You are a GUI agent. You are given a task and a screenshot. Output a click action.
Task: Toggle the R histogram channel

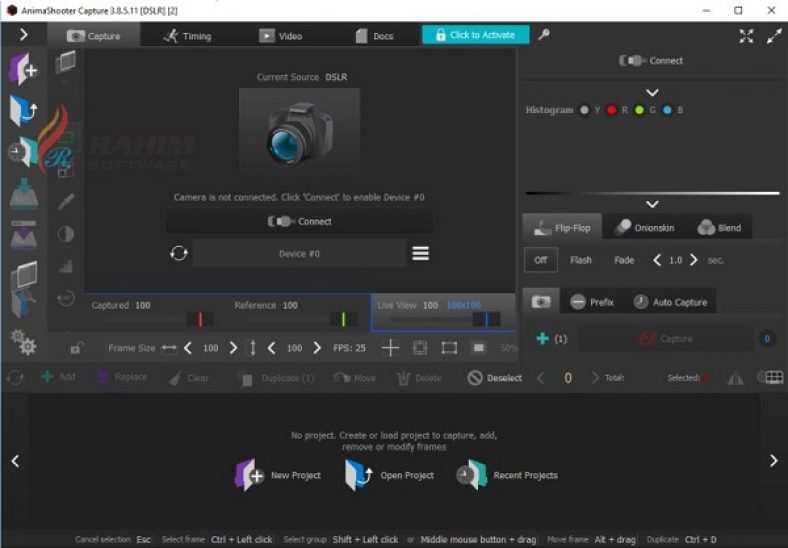coord(612,110)
